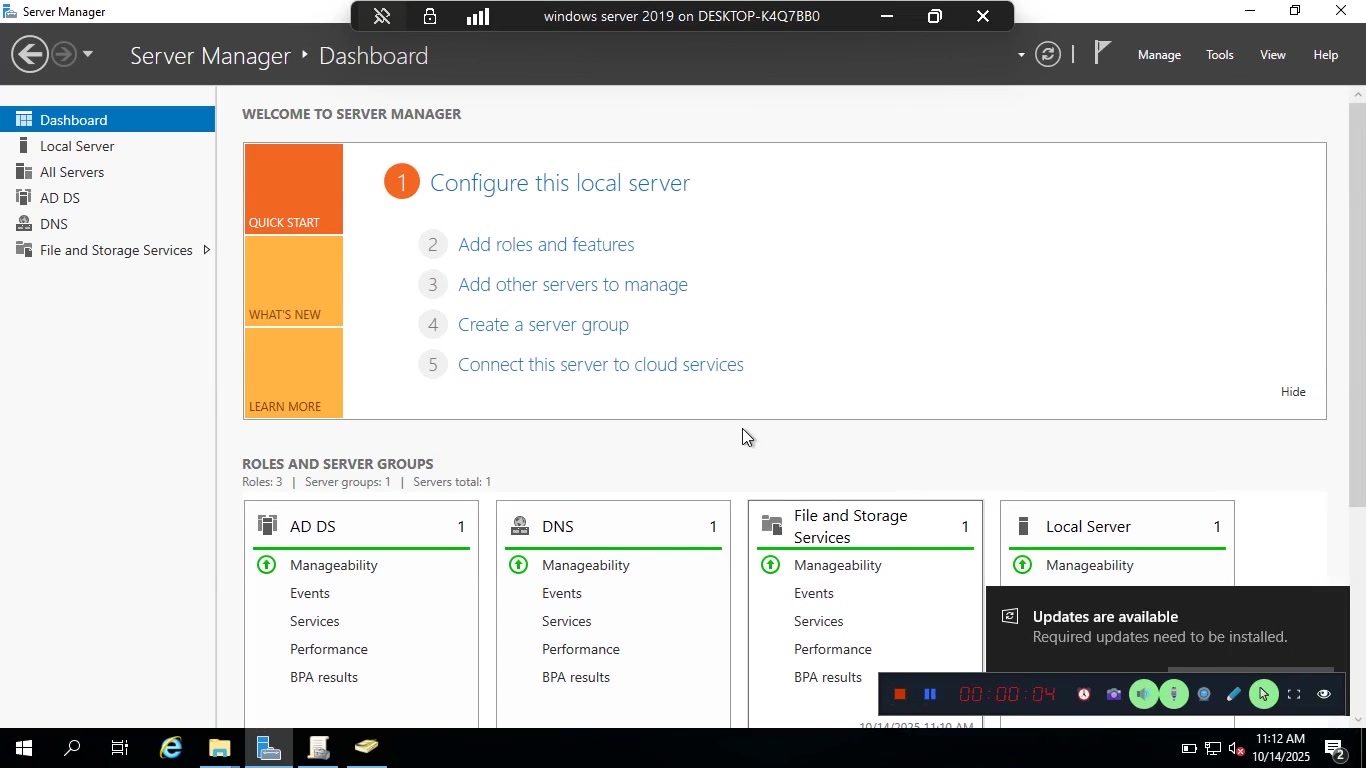Open the Manage menu
Screen dimensions: 1366x768
tap(1159, 55)
